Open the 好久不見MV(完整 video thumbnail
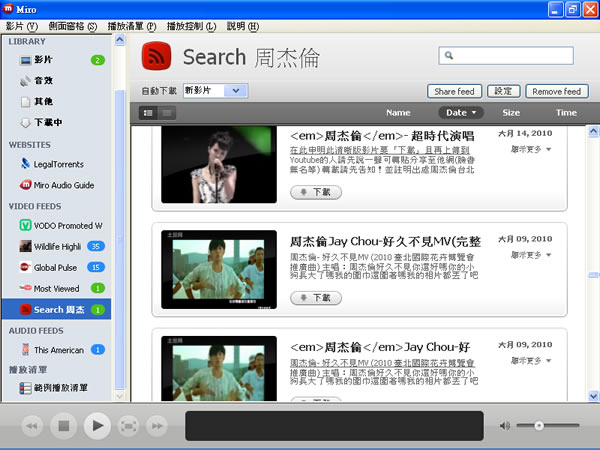The image size is (600, 450). (219, 269)
